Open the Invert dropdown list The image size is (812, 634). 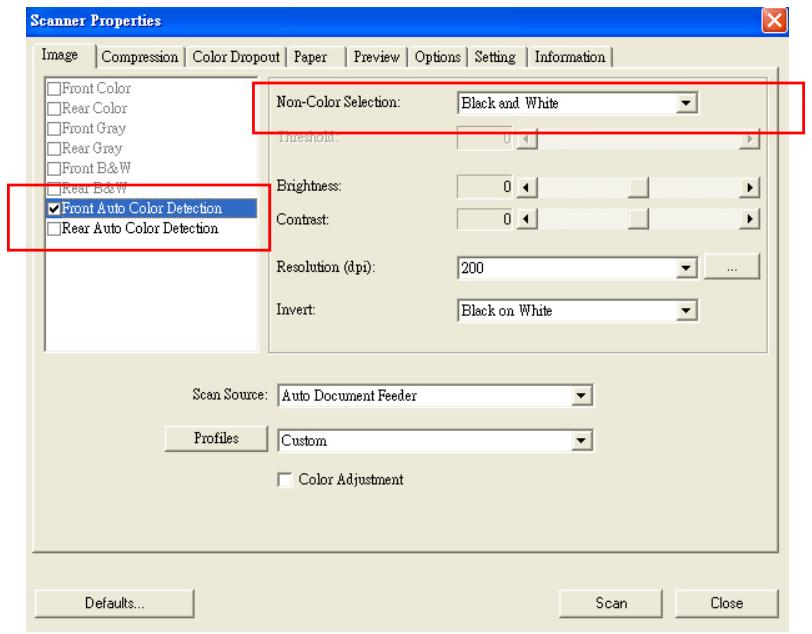[x=685, y=311]
